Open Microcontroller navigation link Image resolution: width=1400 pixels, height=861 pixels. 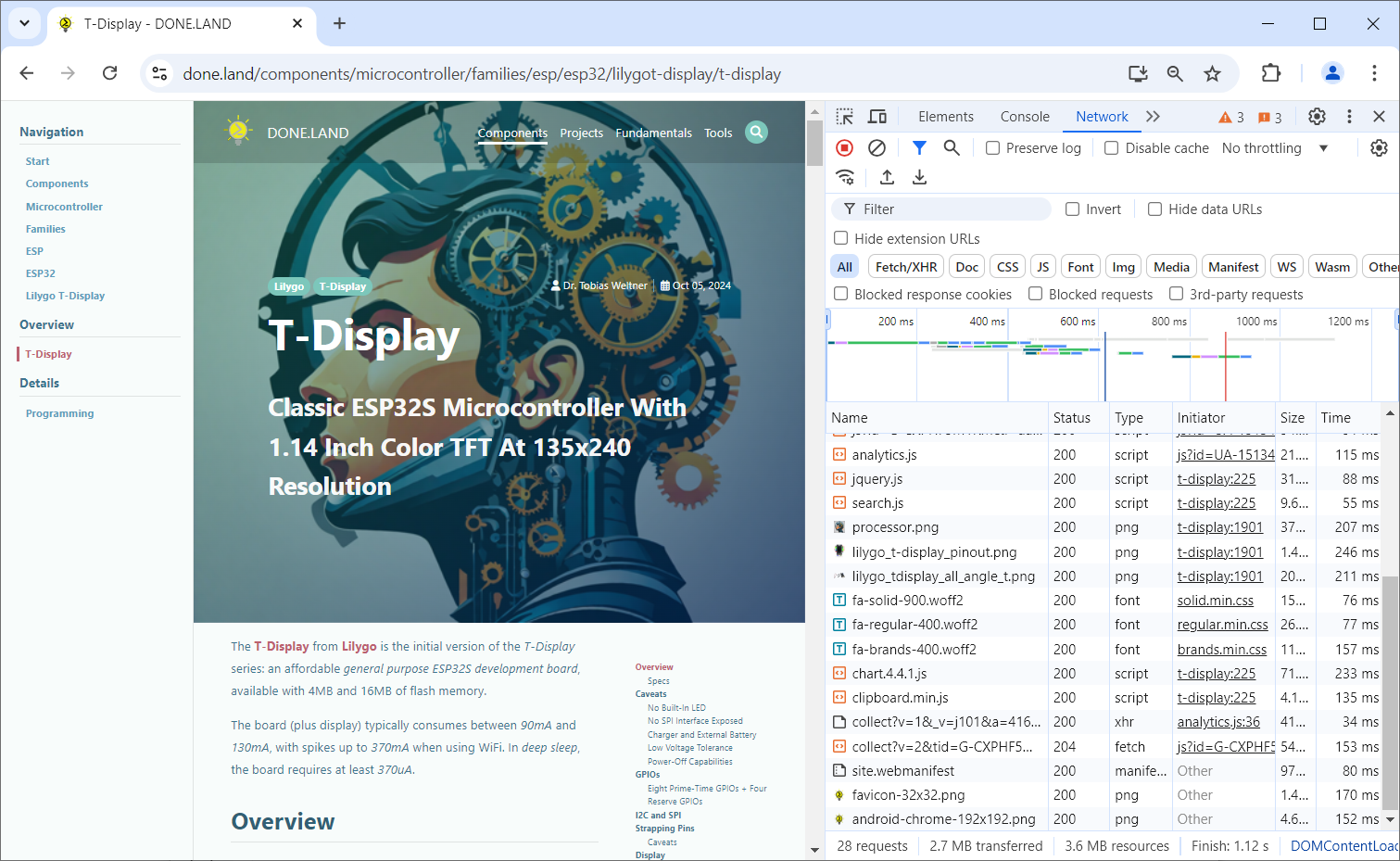(64, 207)
